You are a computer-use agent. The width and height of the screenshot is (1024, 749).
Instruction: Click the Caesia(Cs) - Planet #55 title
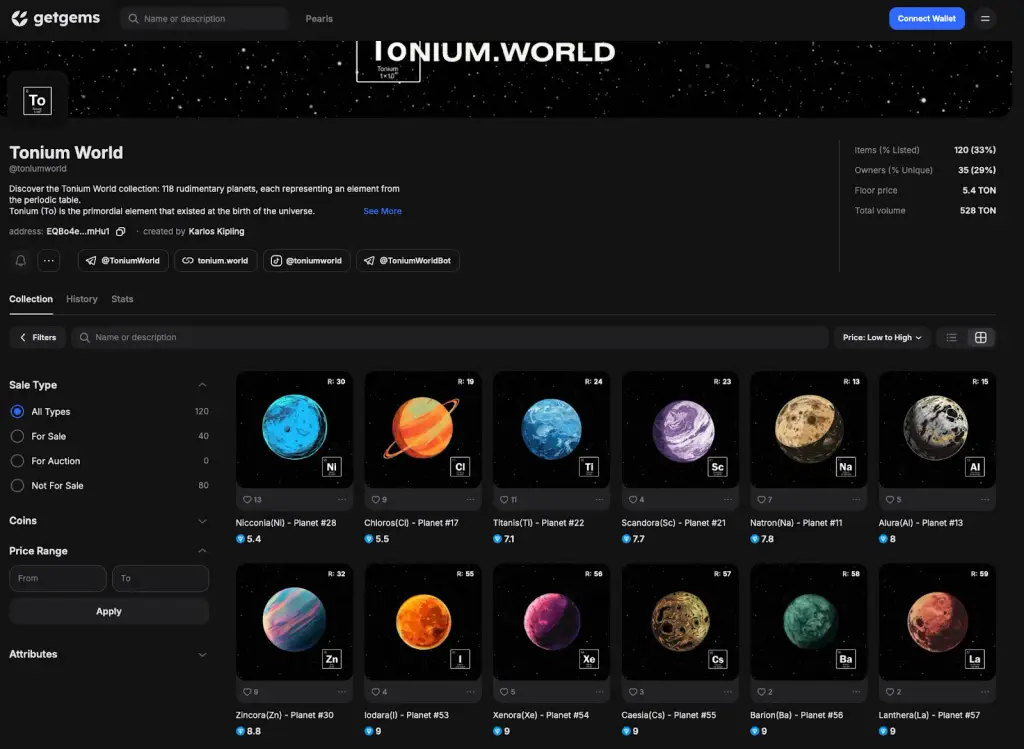coord(669,715)
